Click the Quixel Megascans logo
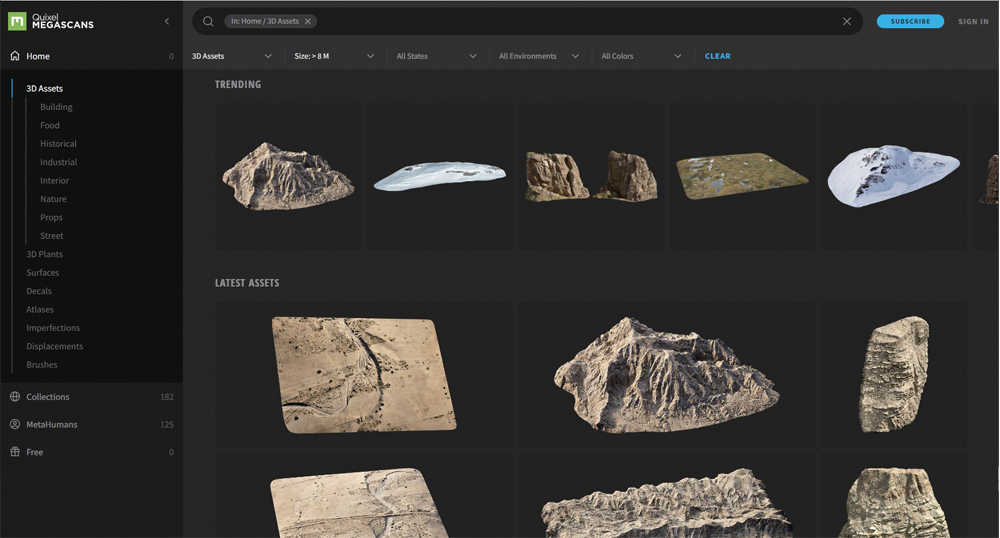This screenshot has height=538, width=1000. pyautogui.click(x=51, y=21)
